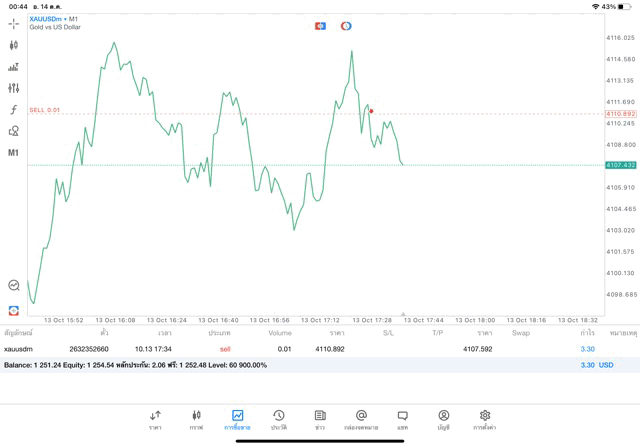
Task: Open the XAUUSDm symbol title on chart
Action: pos(55,19)
